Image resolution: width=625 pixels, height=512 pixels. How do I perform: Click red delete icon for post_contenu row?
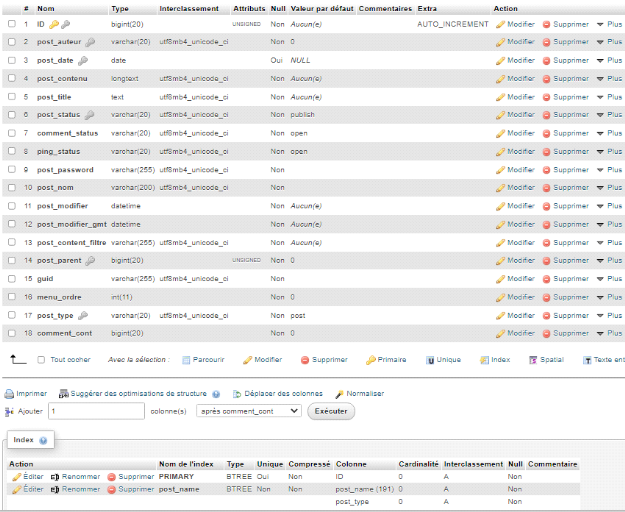(546, 79)
